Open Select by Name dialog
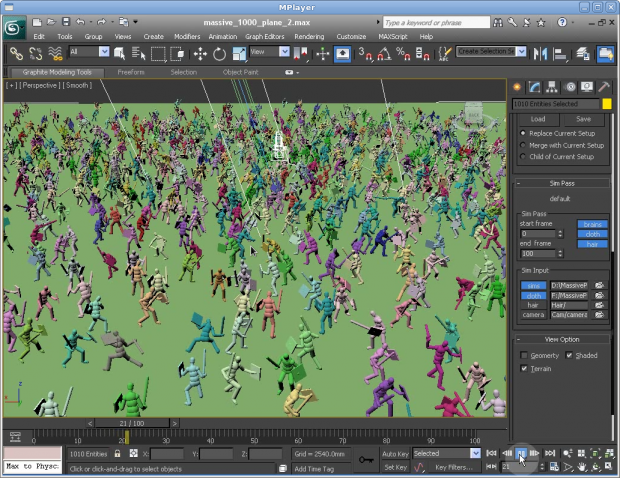This screenshot has height=478, width=620. click(138, 53)
